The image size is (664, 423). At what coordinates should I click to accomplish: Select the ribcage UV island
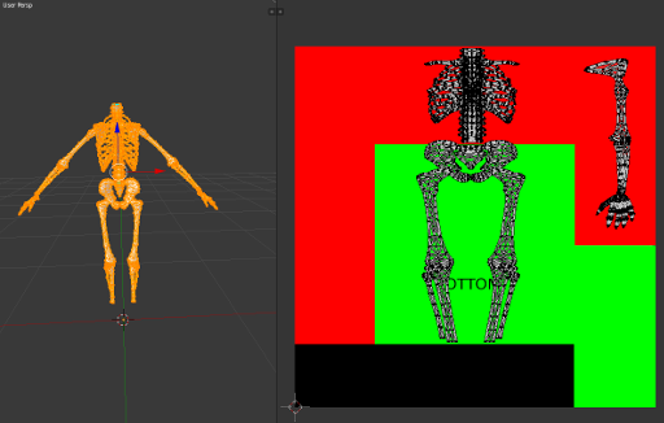point(472,96)
